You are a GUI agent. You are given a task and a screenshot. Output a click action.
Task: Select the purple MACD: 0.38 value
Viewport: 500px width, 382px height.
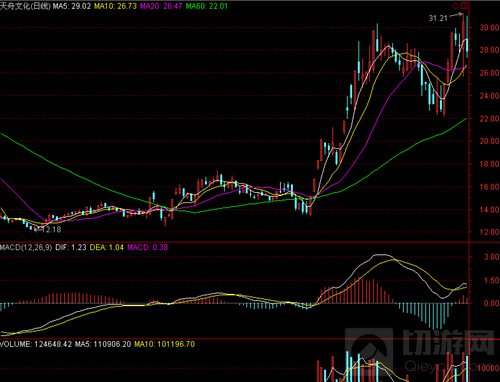click(148, 247)
